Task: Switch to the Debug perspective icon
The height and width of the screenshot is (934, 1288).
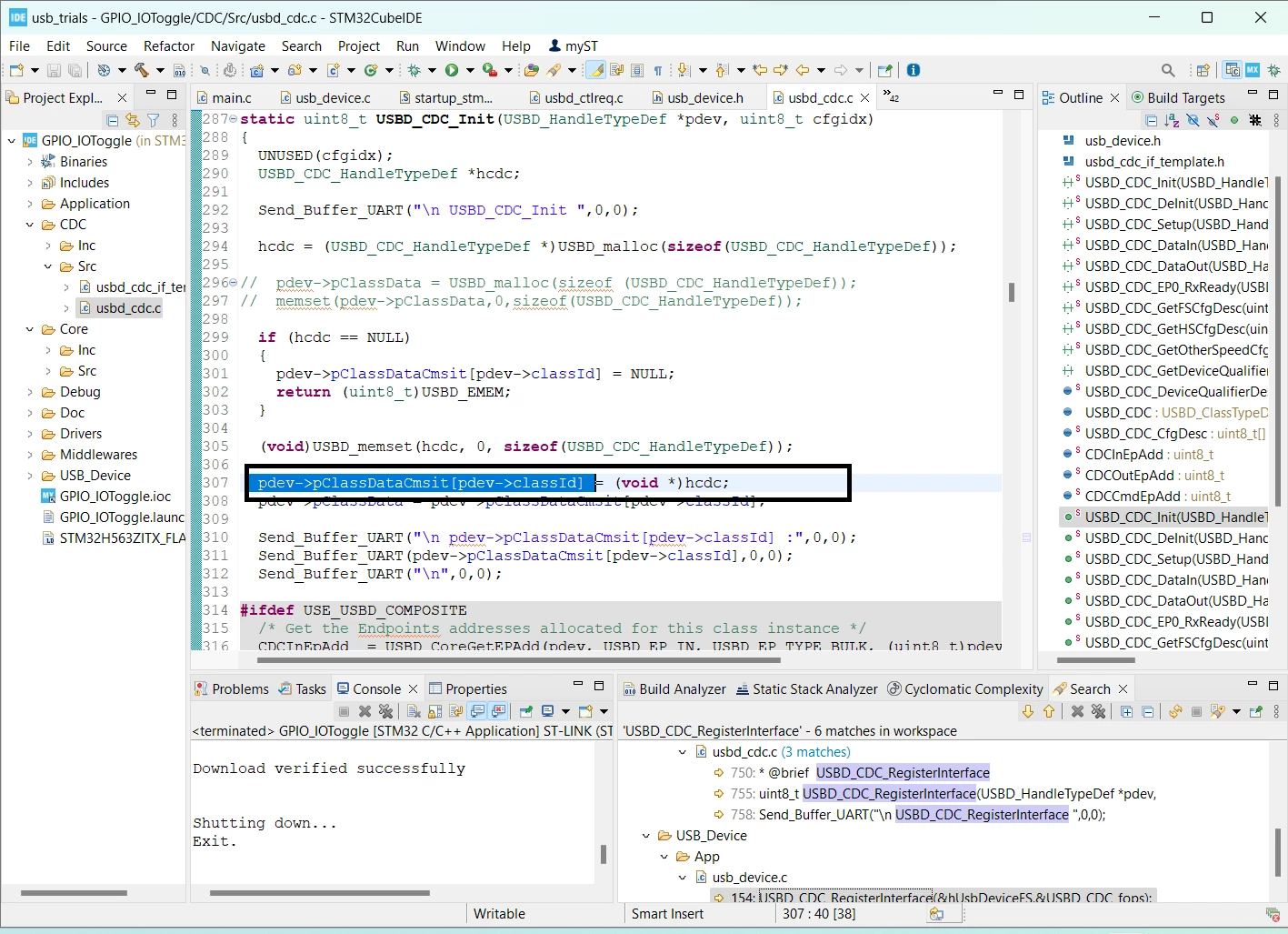Action: [x=1273, y=70]
